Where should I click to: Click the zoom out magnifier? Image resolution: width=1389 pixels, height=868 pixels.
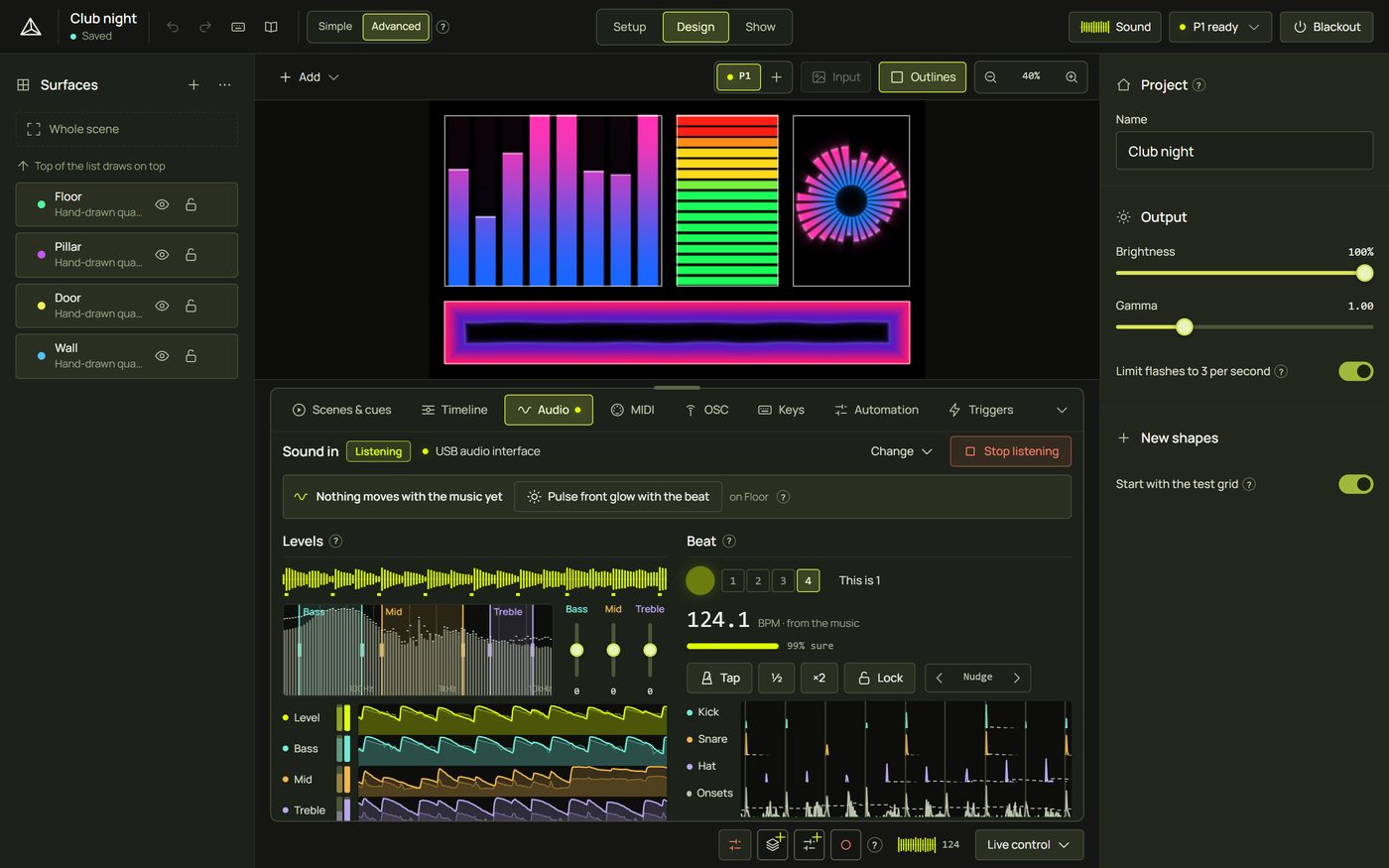click(x=990, y=76)
